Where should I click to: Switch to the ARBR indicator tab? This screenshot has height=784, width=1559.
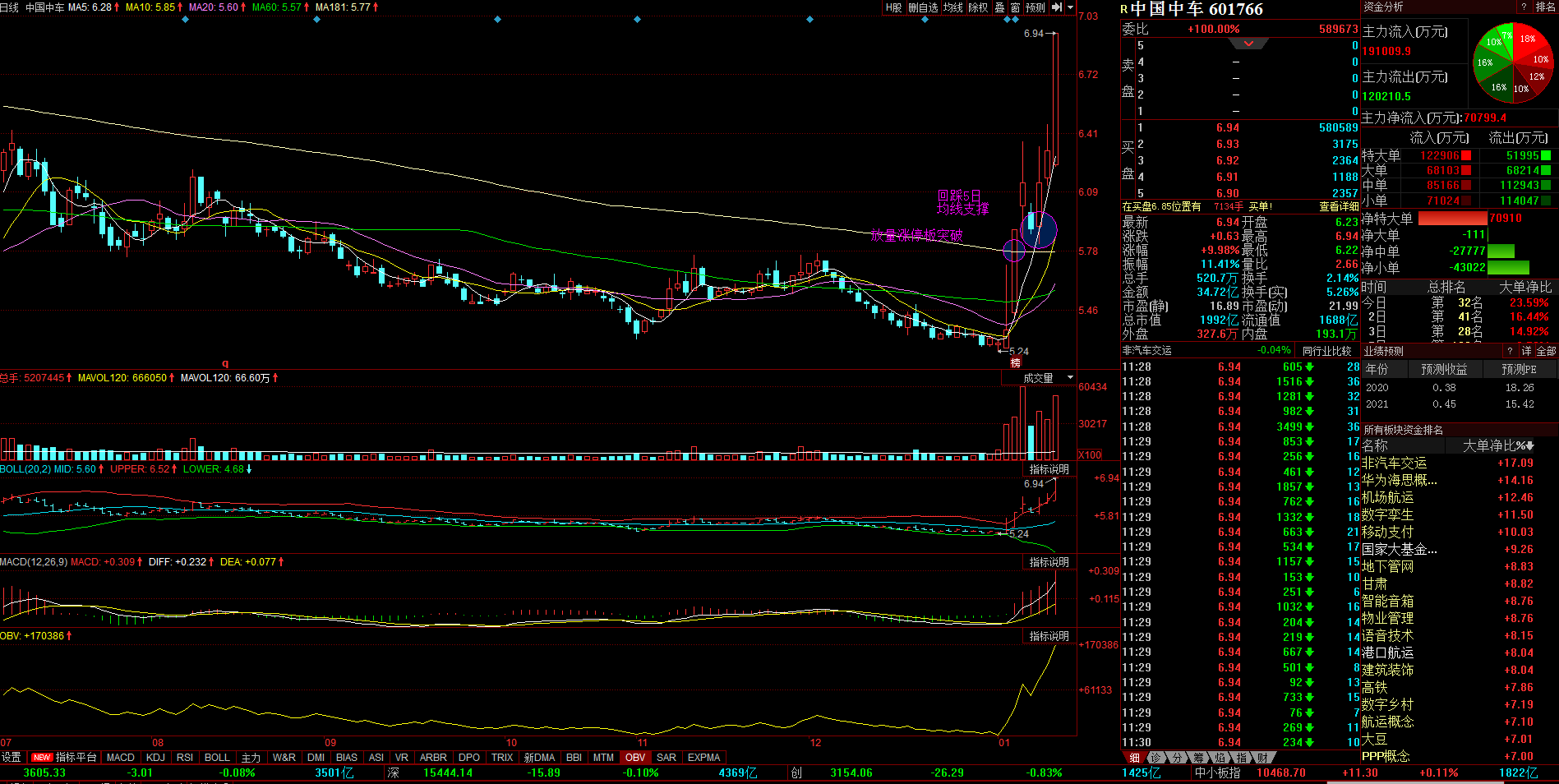point(433,758)
